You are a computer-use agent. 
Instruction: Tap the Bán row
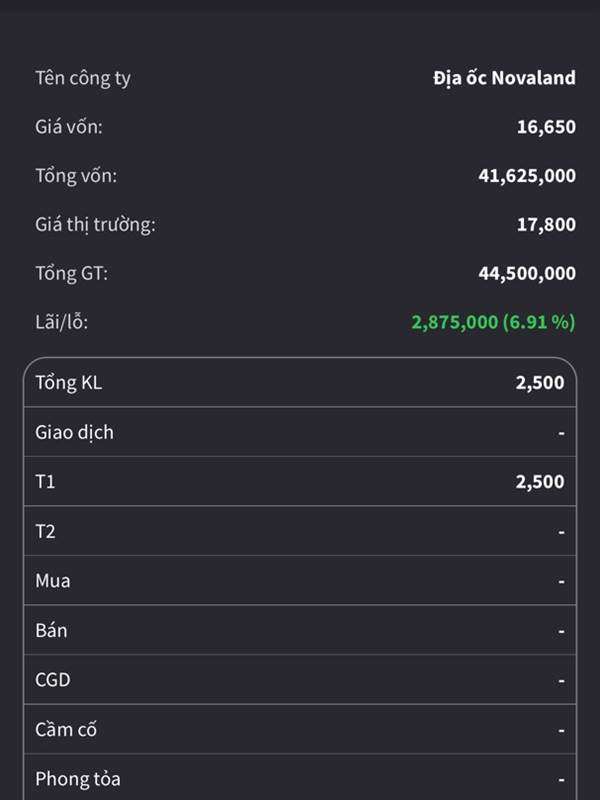[300, 630]
